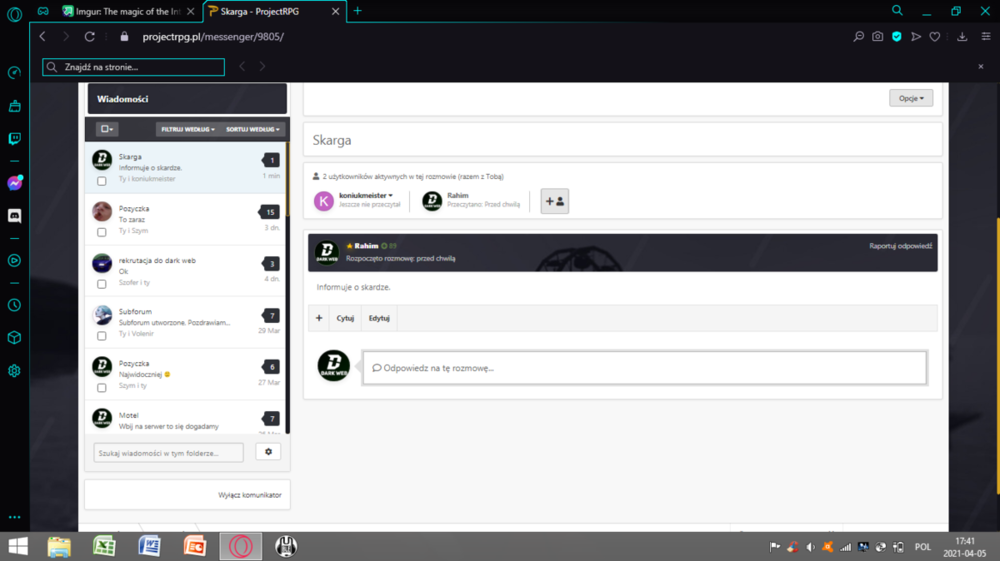Switch to the Imgur browser tab

(128, 11)
